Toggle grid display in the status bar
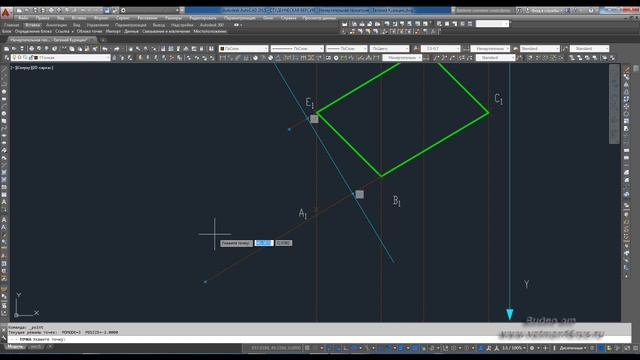This screenshot has width=640, height=360. [307, 348]
